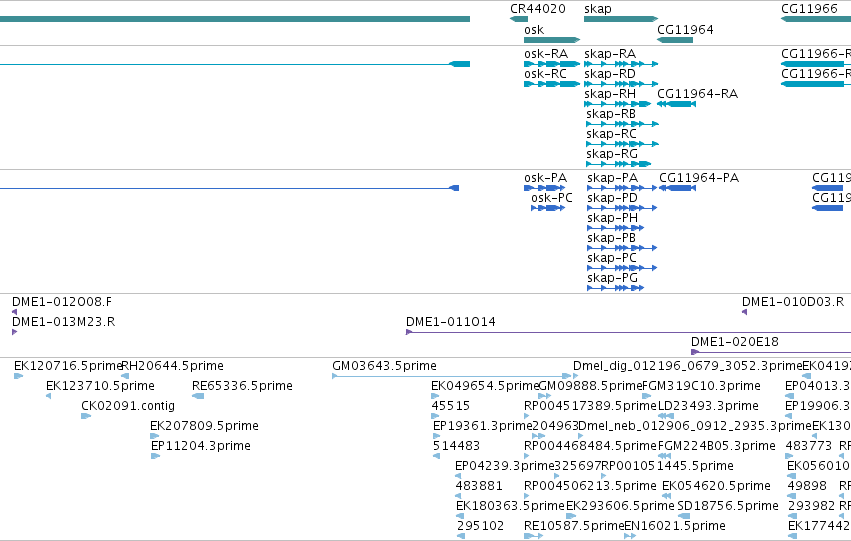Click the skap-RB transcript label
The width and height of the screenshot is (851, 541).
tap(611, 114)
